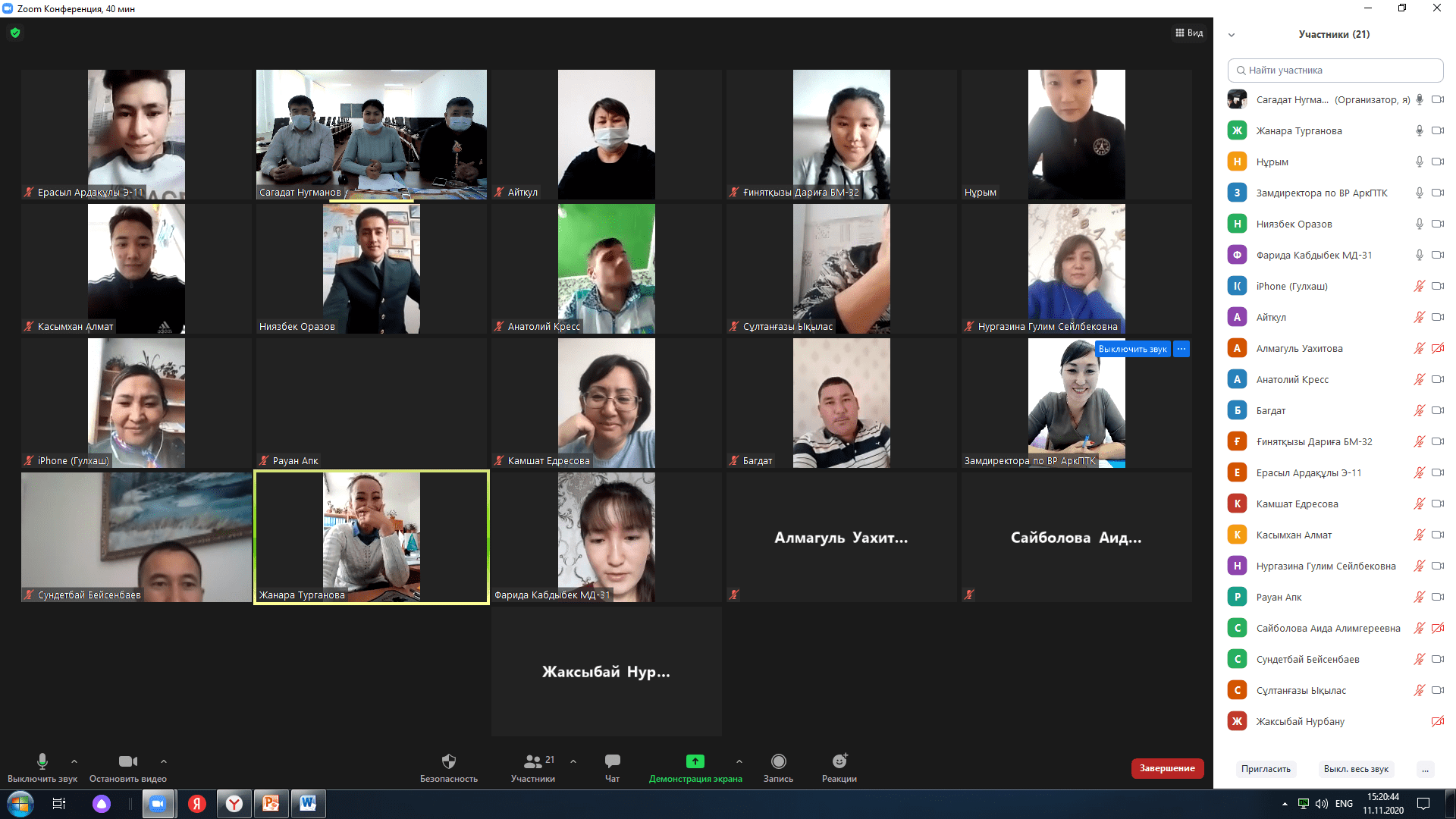Click the Запись record icon

[778, 761]
